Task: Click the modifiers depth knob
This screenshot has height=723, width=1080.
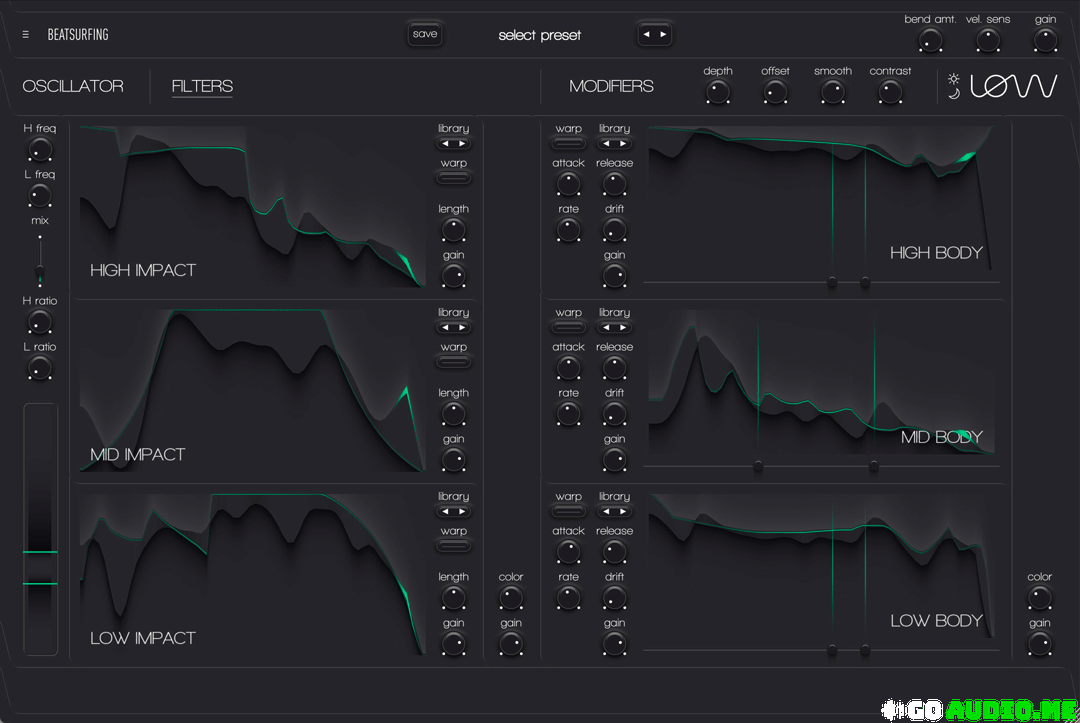Action: 717,93
